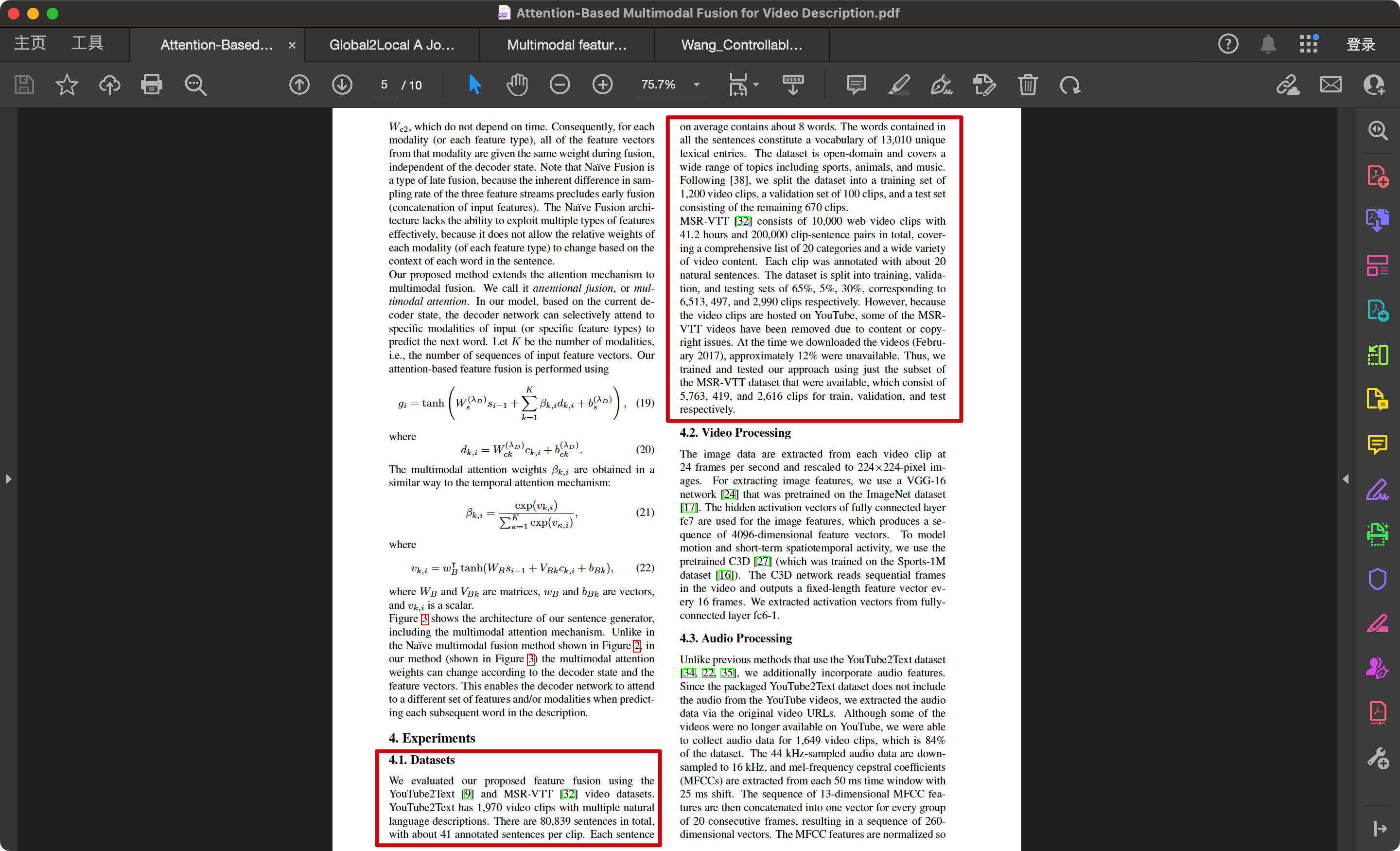The width and height of the screenshot is (1400, 851).
Task: Click the zoom in plus button
Action: (602, 85)
